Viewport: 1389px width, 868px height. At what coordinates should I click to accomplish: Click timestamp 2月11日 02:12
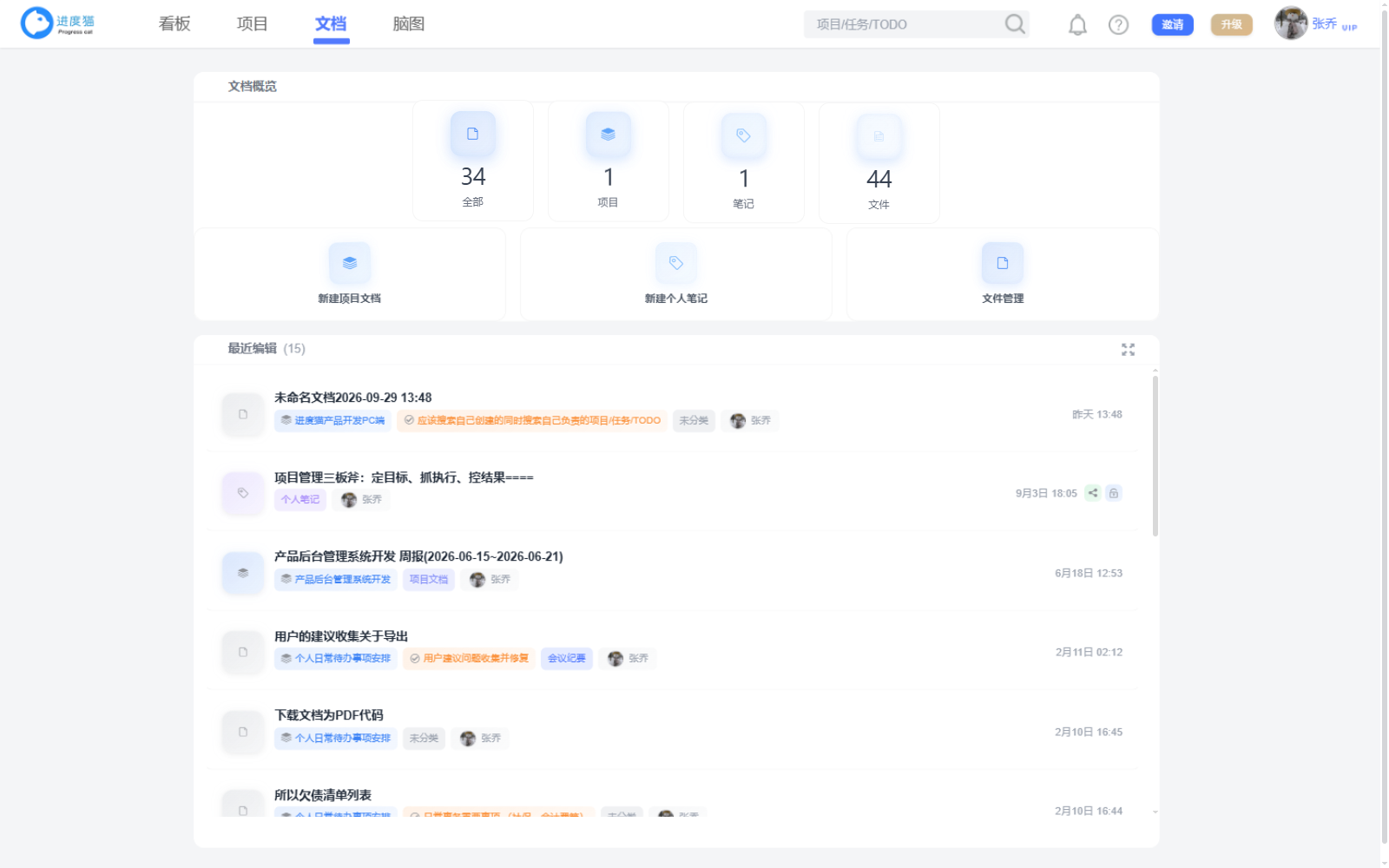[1089, 652]
